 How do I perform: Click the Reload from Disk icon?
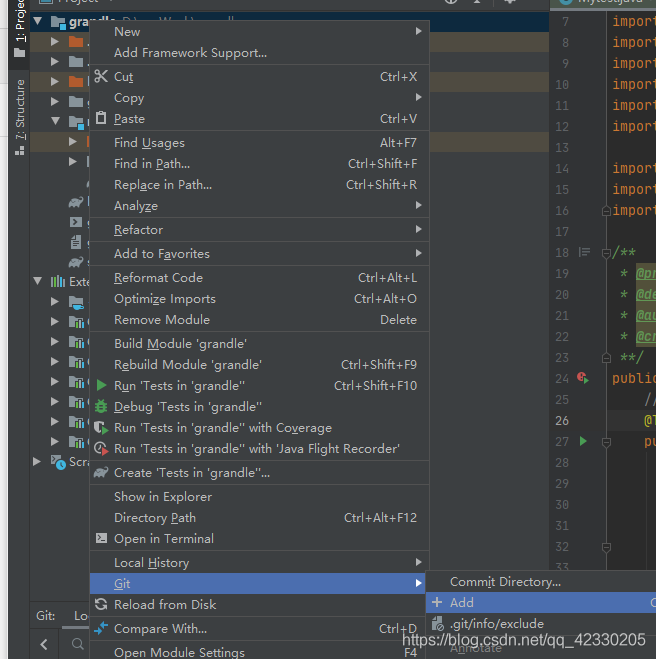click(x=101, y=604)
